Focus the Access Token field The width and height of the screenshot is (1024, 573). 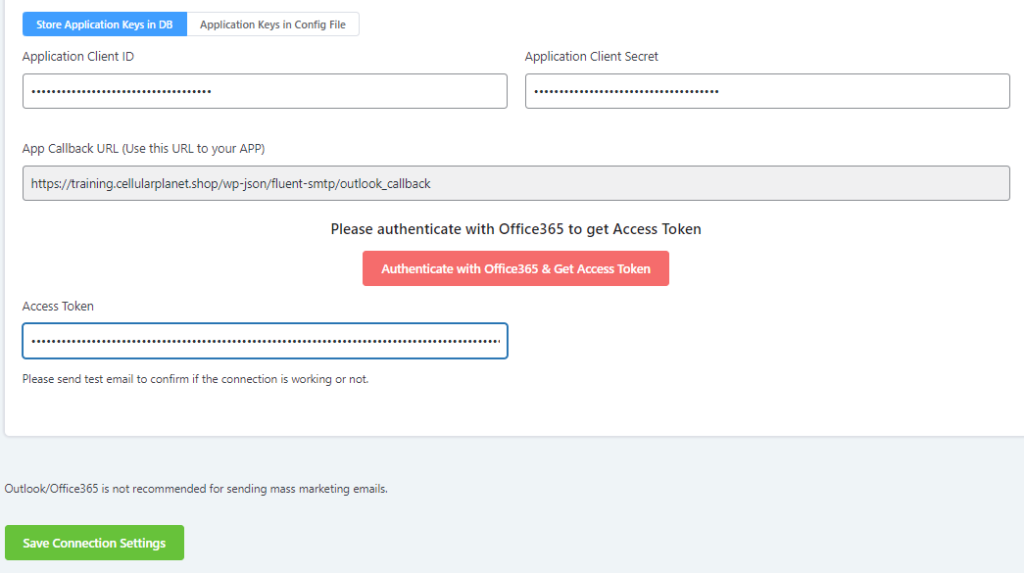264,340
